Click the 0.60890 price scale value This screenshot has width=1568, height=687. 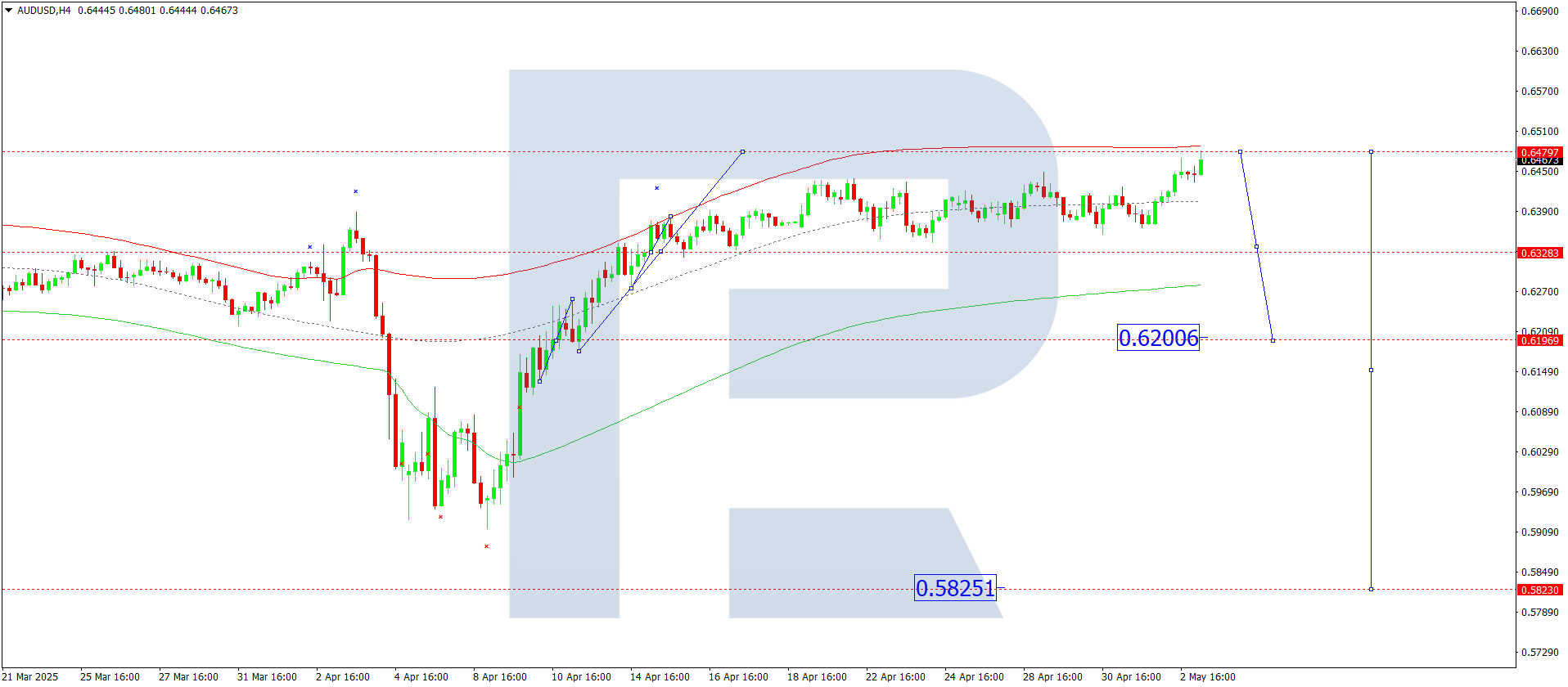(1539, 412)
